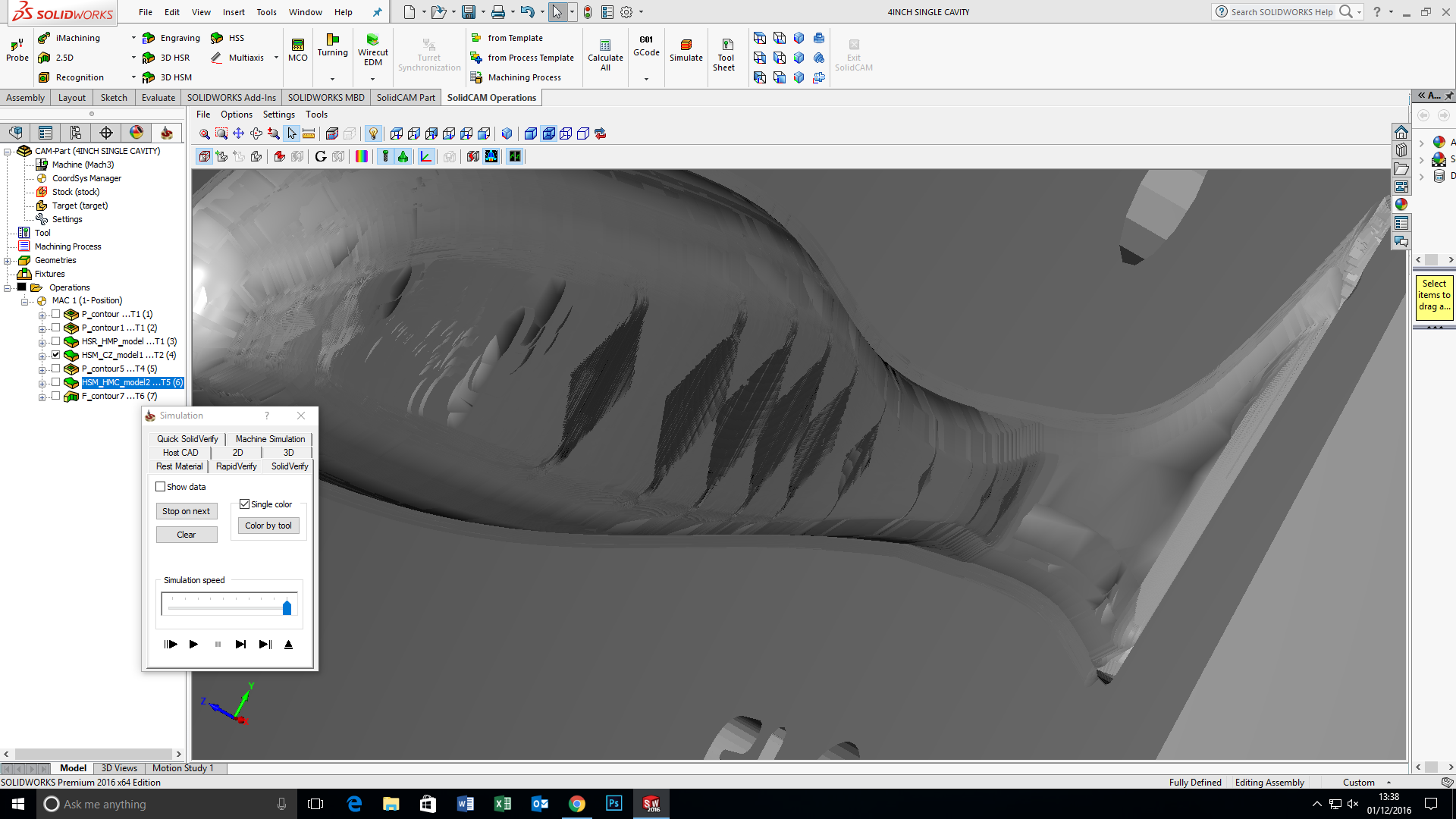Enable the Show data checkbox
The width and height of the screenshot is (1456, 819).
pos(160,487)
